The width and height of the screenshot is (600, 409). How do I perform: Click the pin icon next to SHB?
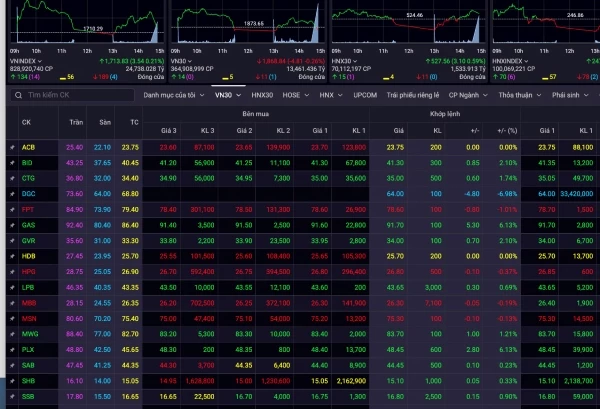coord(10,381)
